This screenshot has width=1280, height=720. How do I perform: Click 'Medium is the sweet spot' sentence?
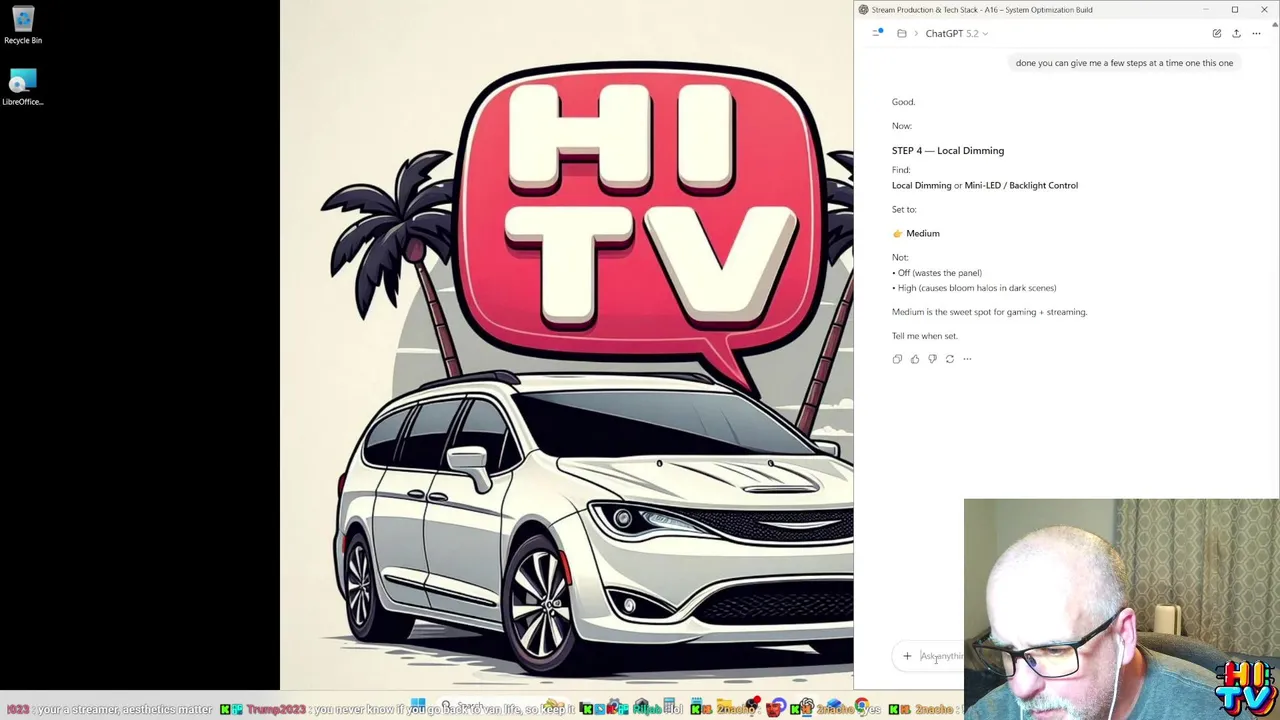pos(989,312)
